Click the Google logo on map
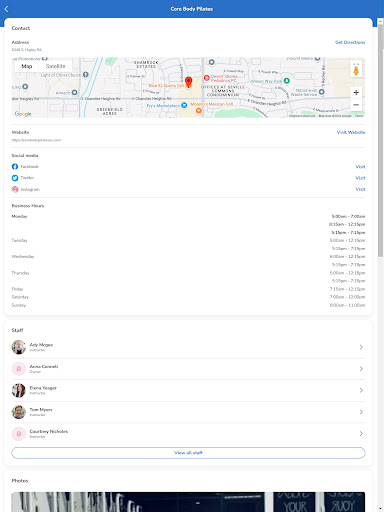The image size is (384, 512). (23, 114)
